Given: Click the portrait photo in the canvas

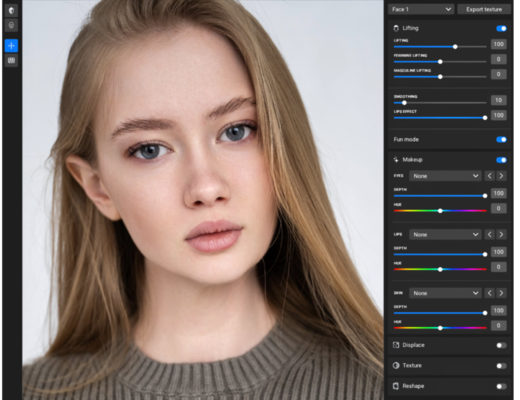Looking at the screenshot, I should tap(203, 200).
